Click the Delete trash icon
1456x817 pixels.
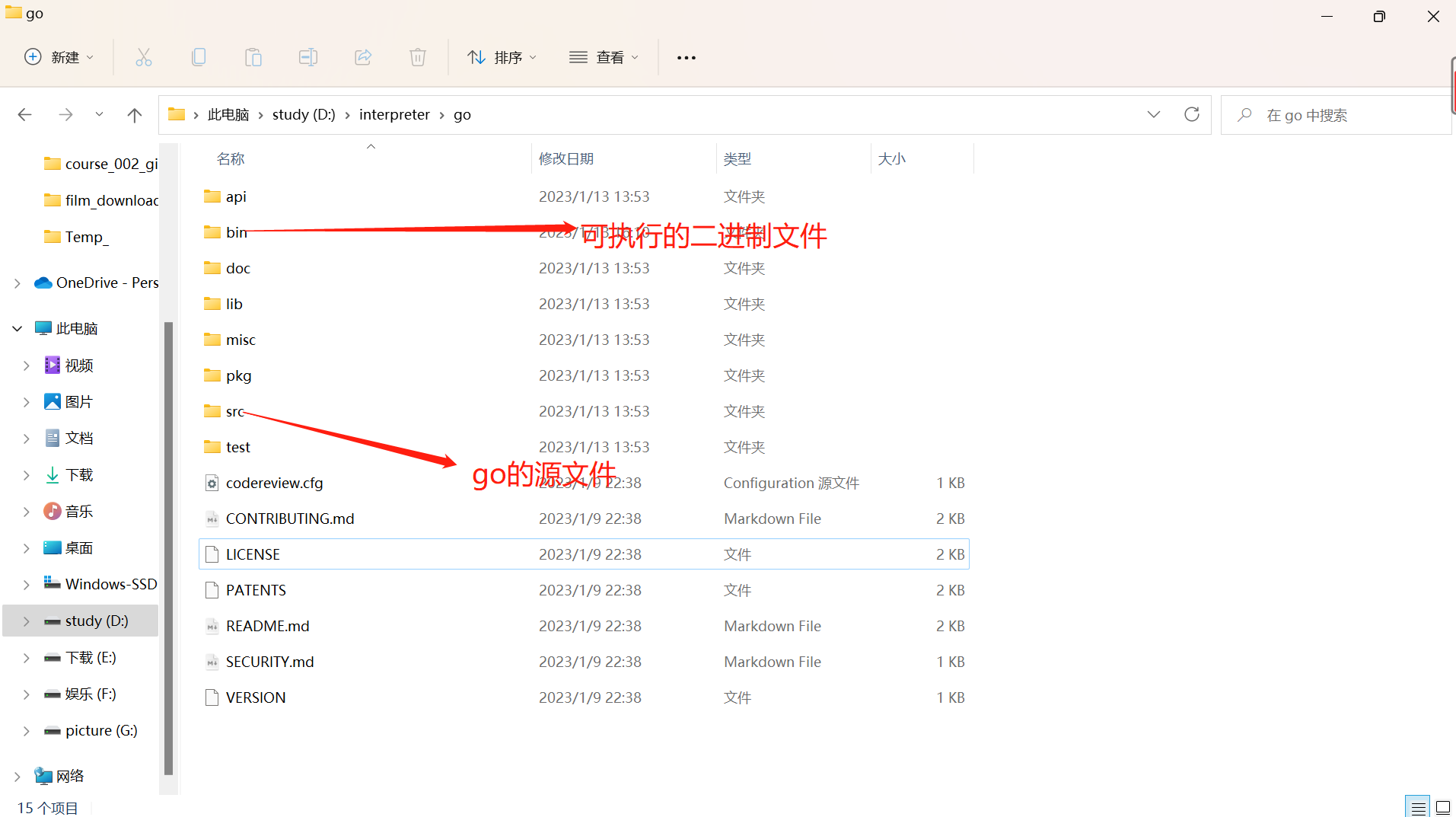(x=418, y=57)
